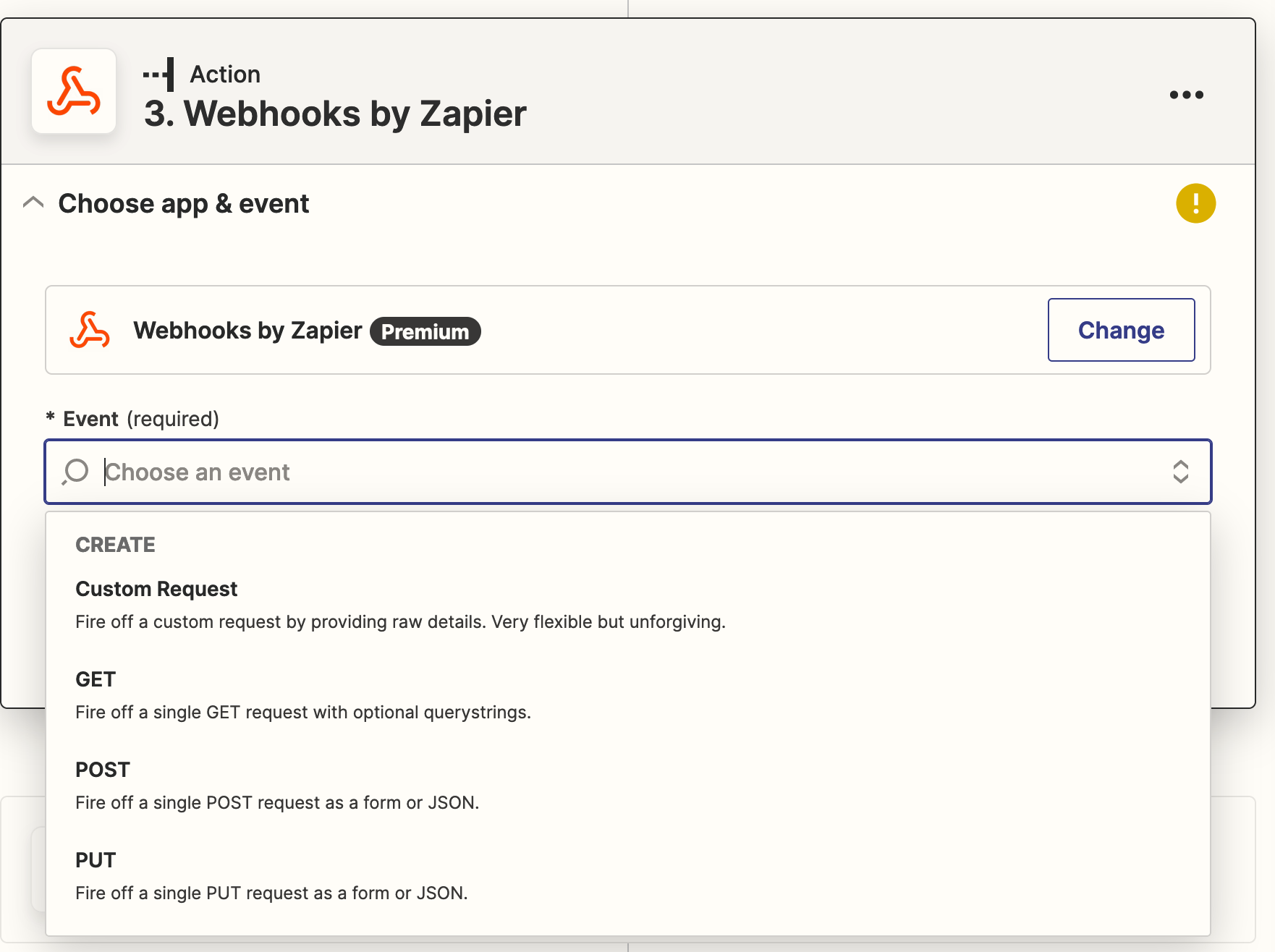Choose the GET event option
Screen dimensions: 1275x952
click(x=96, y=679)
